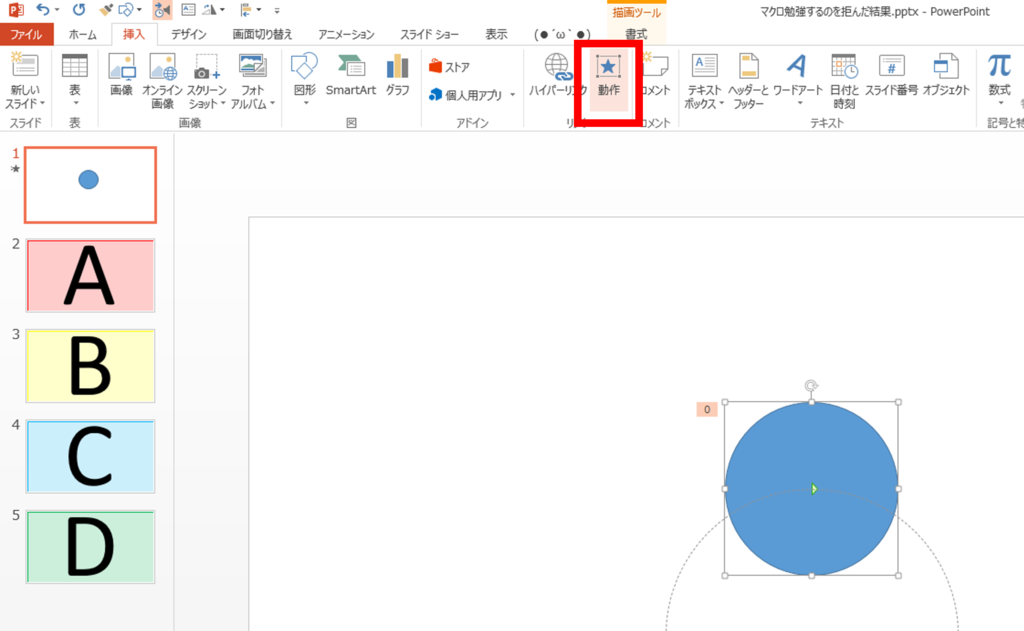Switch to the 表示 tab
Screen dimensions: 1024x631
click(x=496, y=35)
